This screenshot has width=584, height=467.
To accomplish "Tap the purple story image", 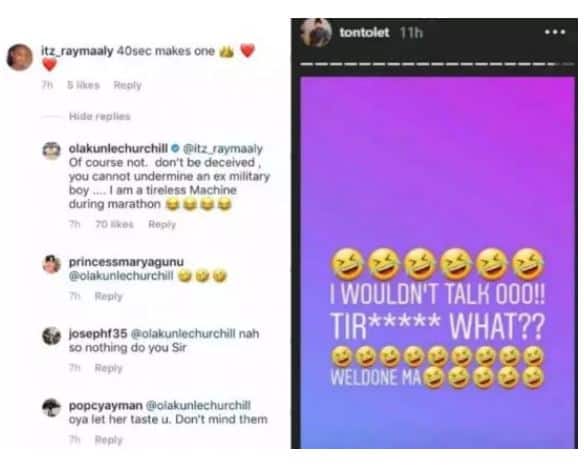I will pos(438,262).
